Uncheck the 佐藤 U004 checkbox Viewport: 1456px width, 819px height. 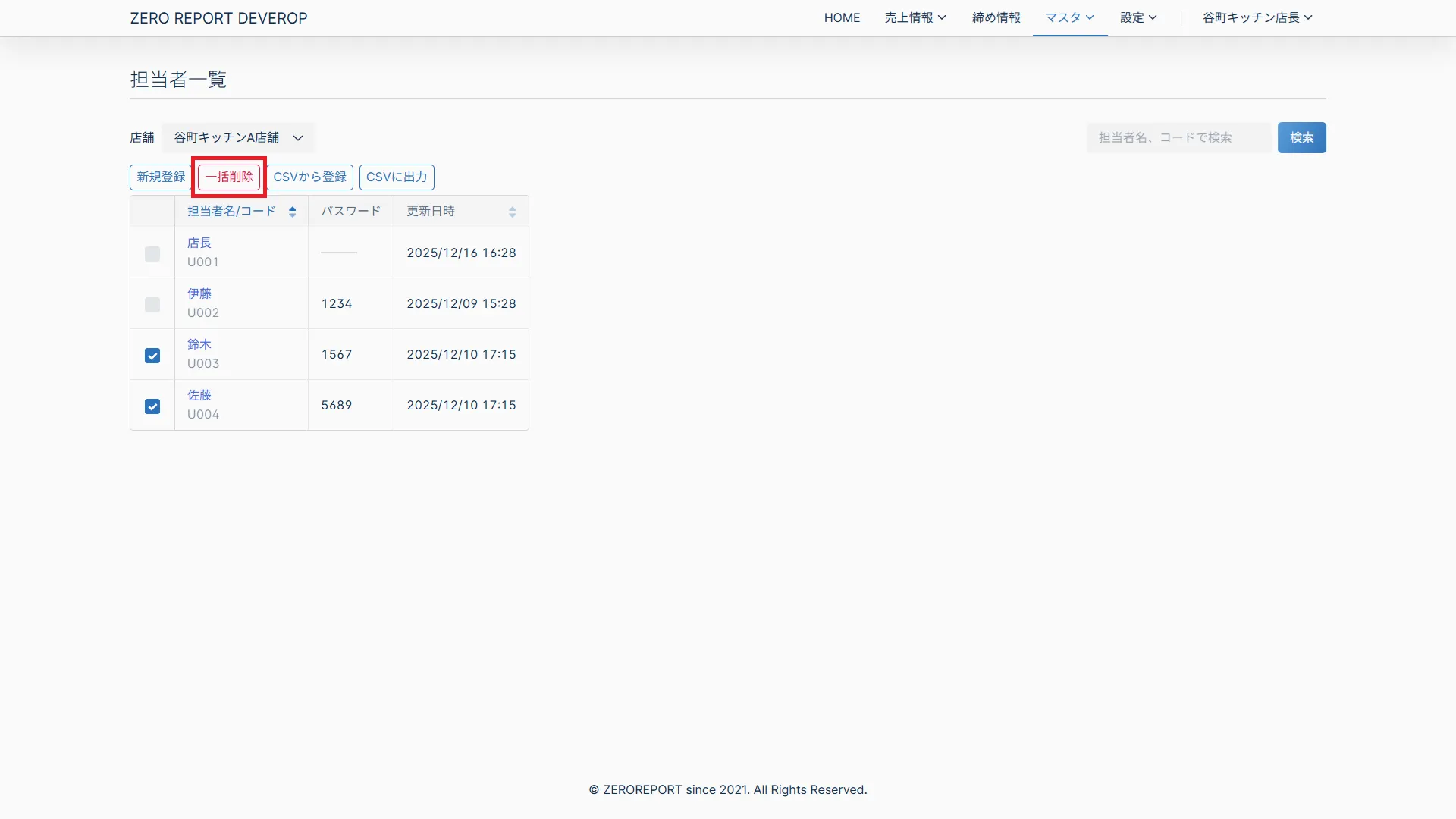152,406
